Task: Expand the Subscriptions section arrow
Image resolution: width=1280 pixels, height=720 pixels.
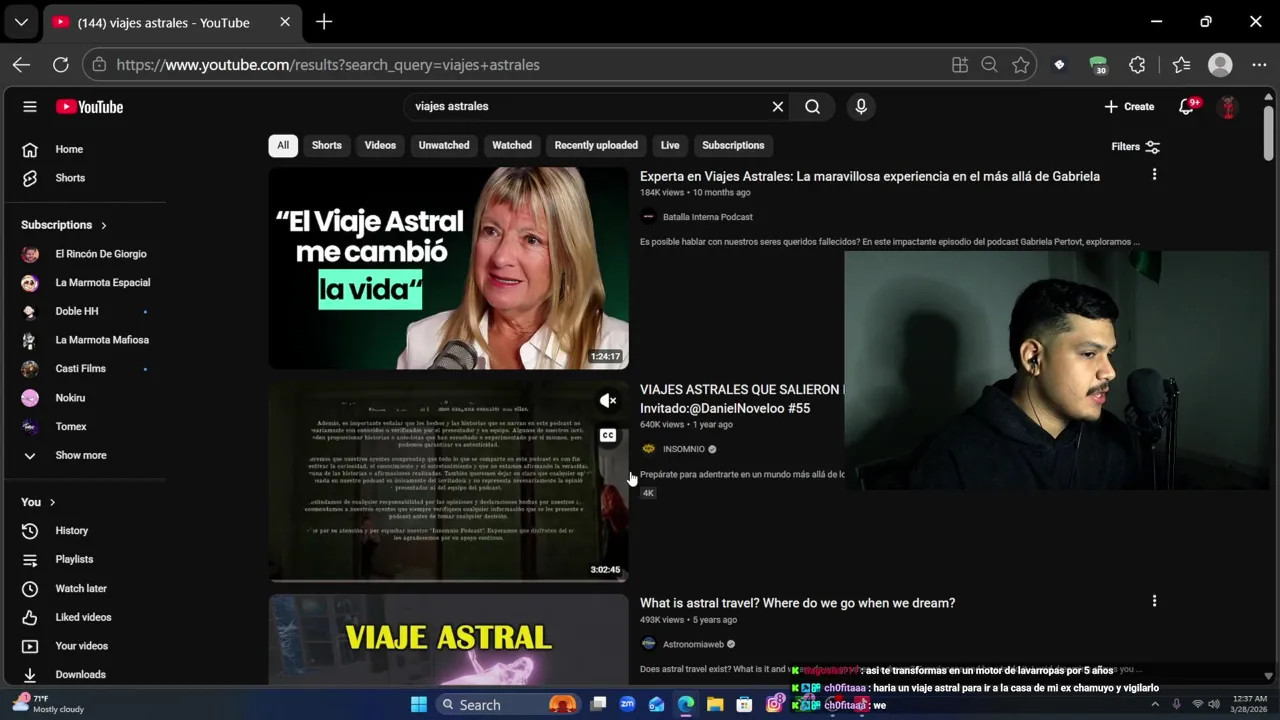Action: pos(103,225)
